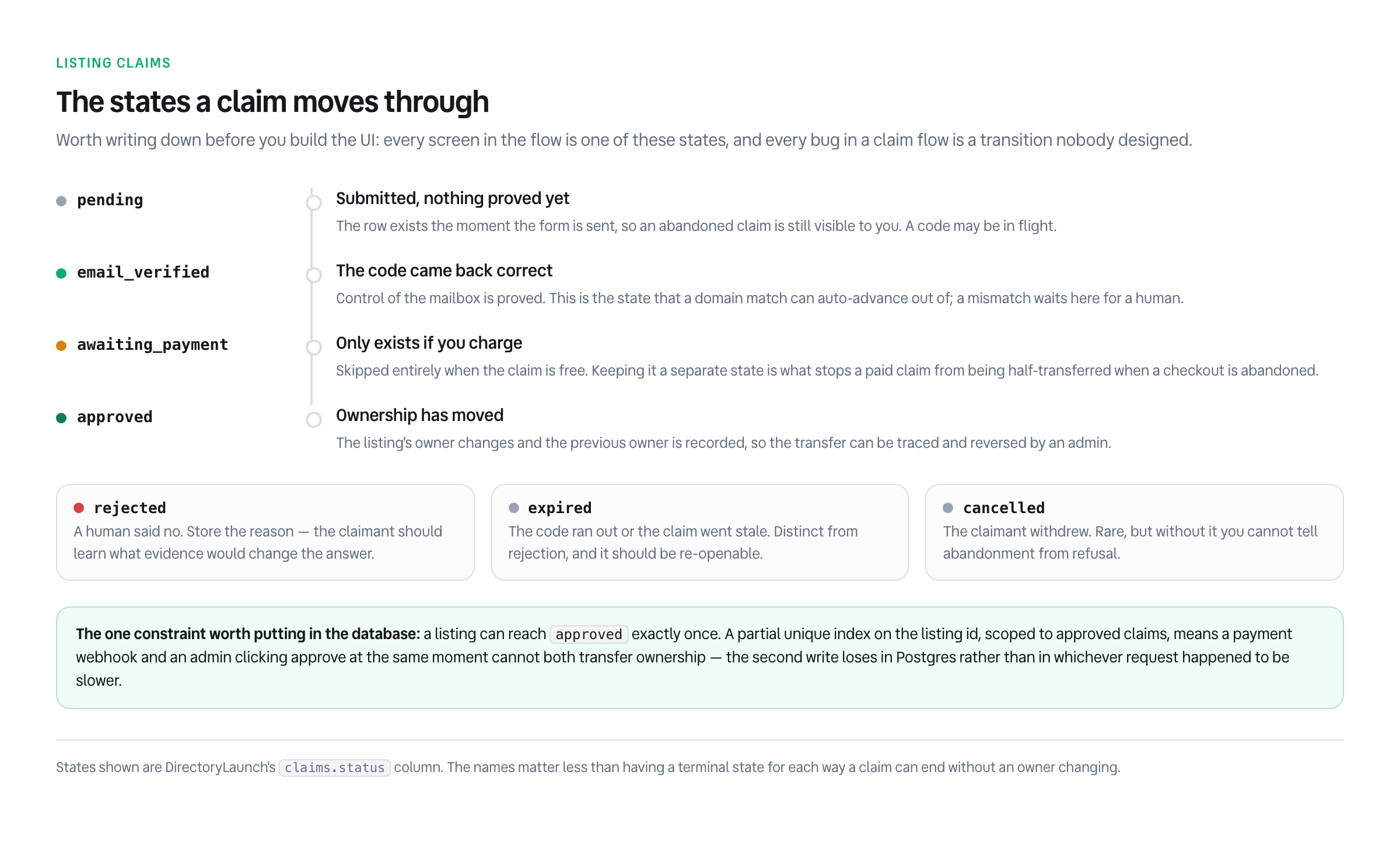The image size is (1400, 849).
Task: Click the orange dot beside awaiting_payment
Action: tap(61, 346)
